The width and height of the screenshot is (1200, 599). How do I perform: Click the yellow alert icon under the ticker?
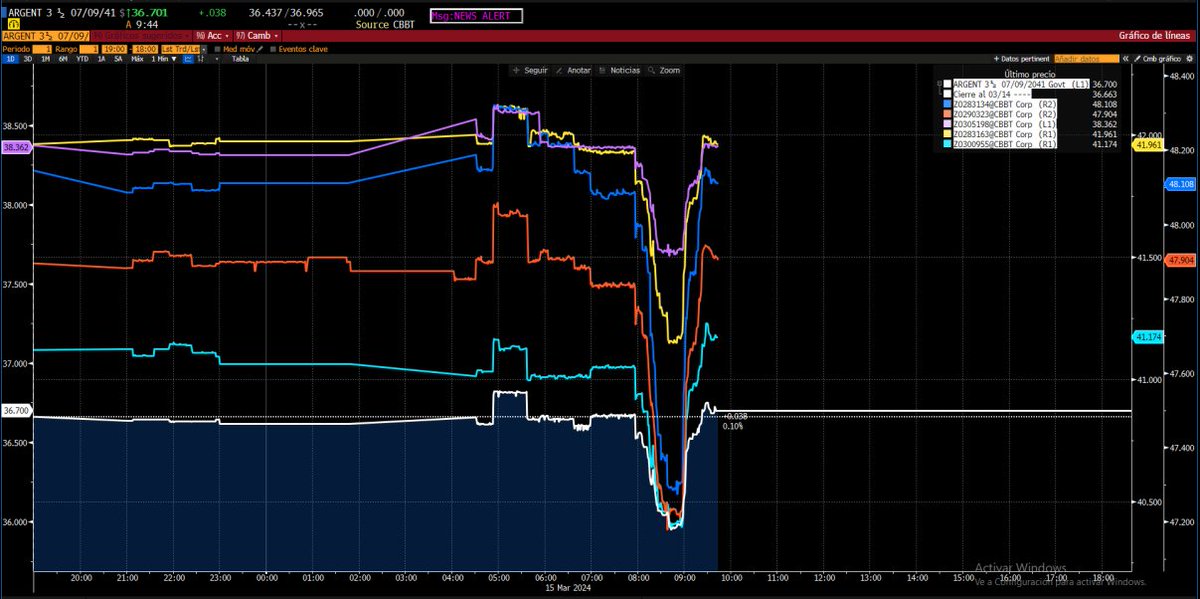[15, 24]
